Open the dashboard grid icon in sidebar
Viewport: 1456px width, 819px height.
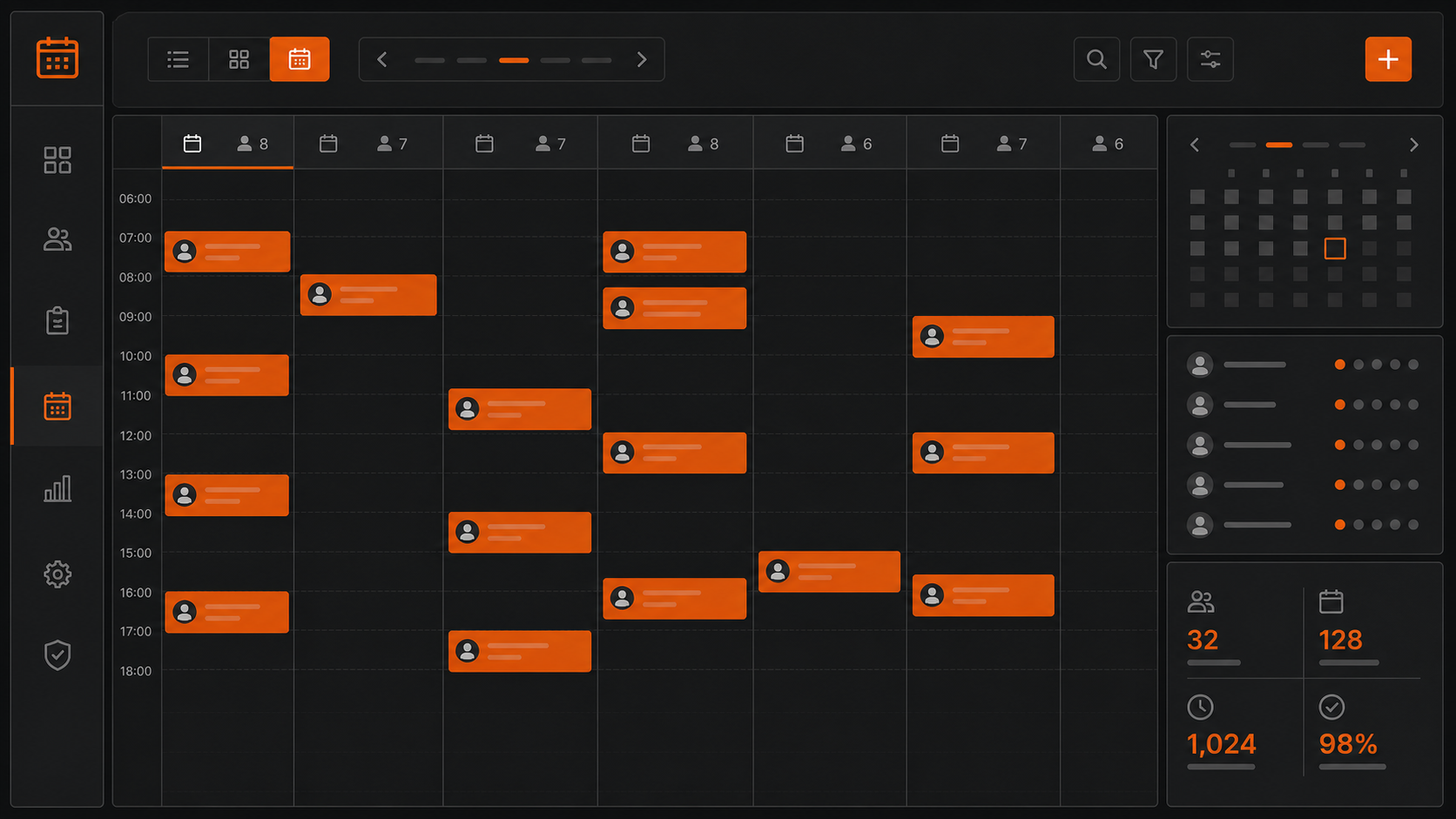pos(57,160)
